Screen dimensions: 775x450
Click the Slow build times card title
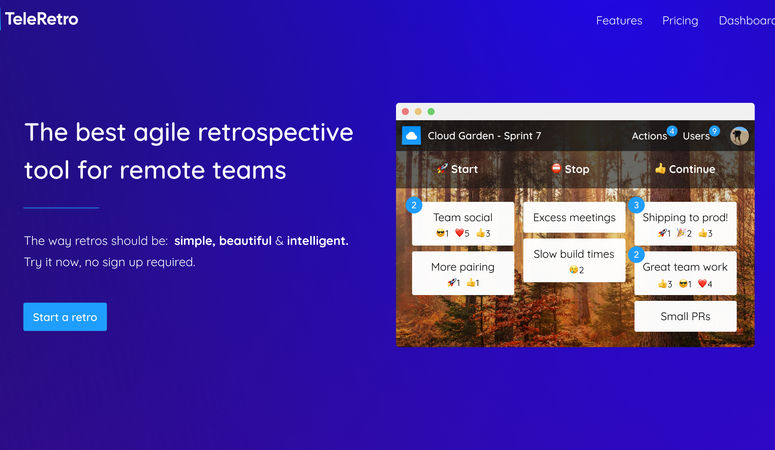tap(574, 254)
